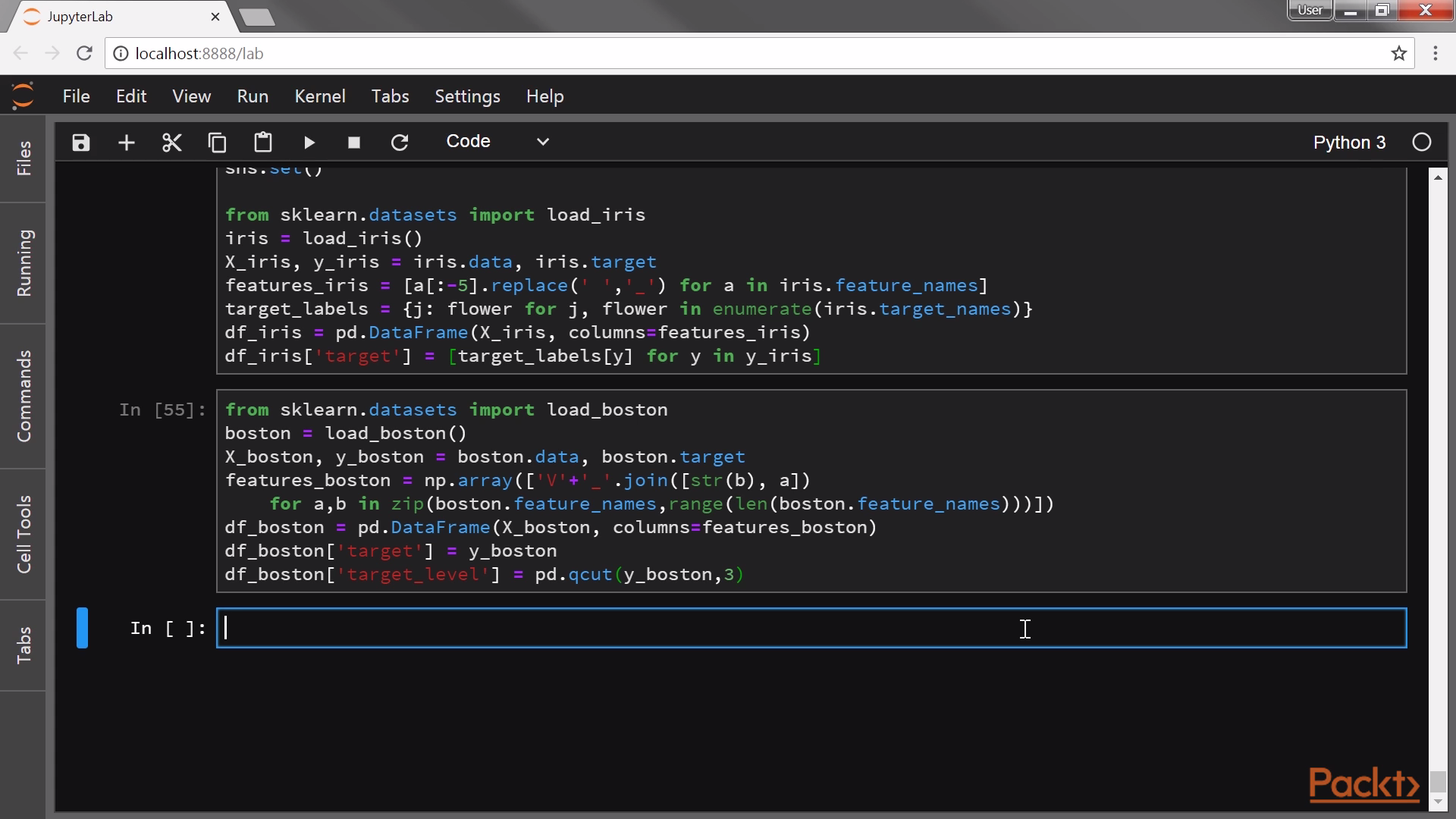This screenshot has height=819, width=1456.
Task: Focus the empty In [ ] code cell
Action: 811,628
